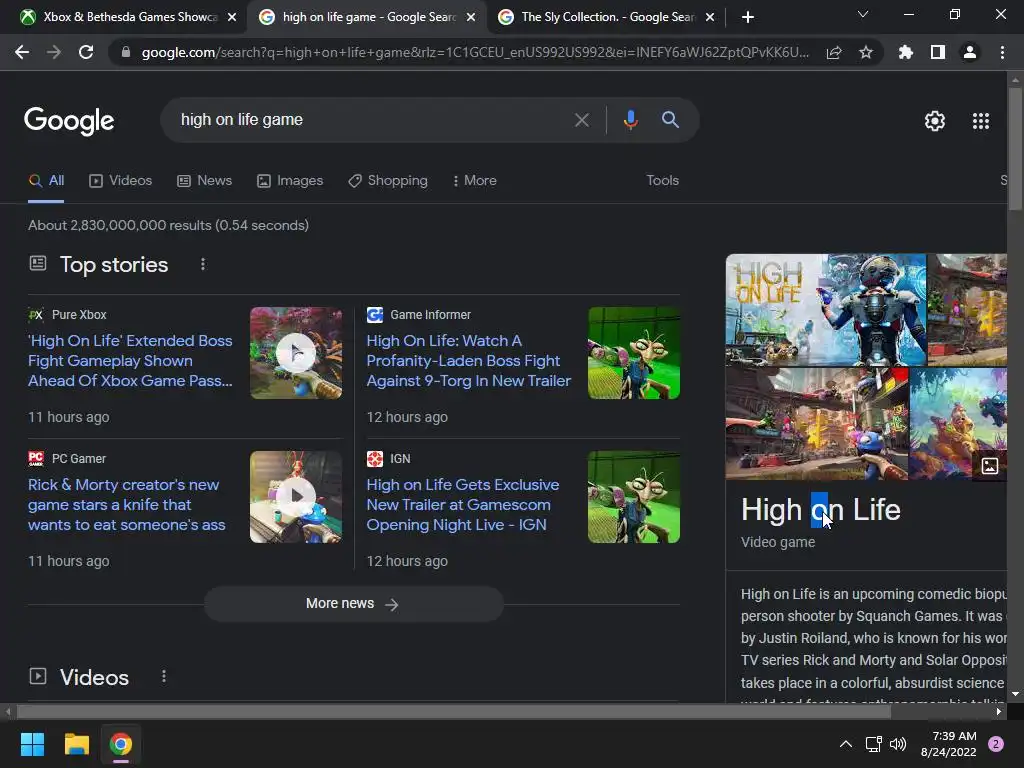Viewport: 1024px width, 768px height.
Task: Click the scroll down arrow of vertical scrollbar
Action: [x=1015, y=694]
